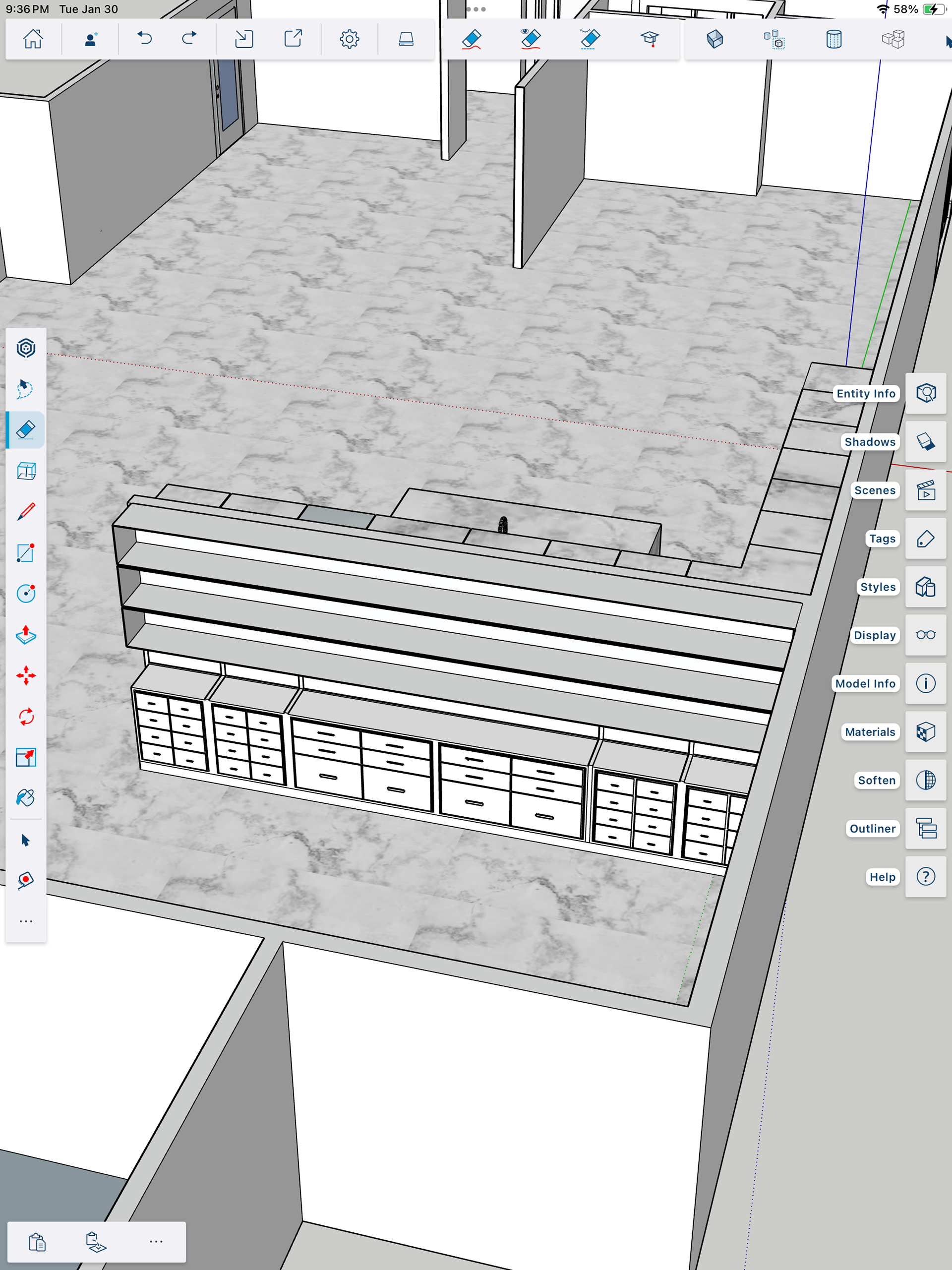The width and height of the screenshot is (952, 1270).
Task: Toggle the Shadows panel
Action: click(x=925, y=441)
